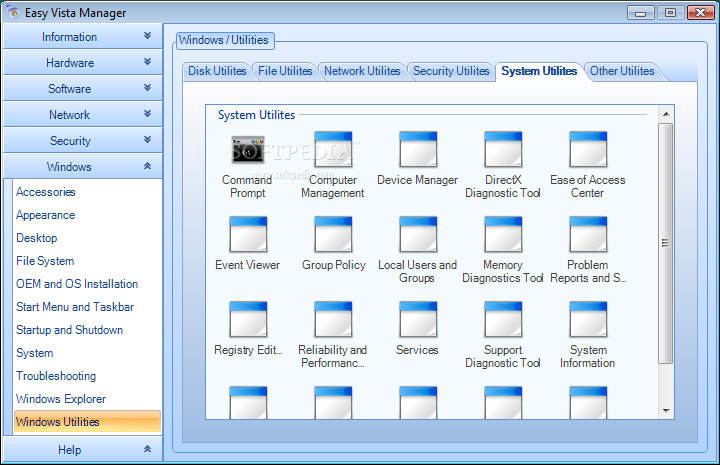Screen dimensions: 720x465
Task: Open Start Menu and Taskbar link
Action: coord(75,307)
